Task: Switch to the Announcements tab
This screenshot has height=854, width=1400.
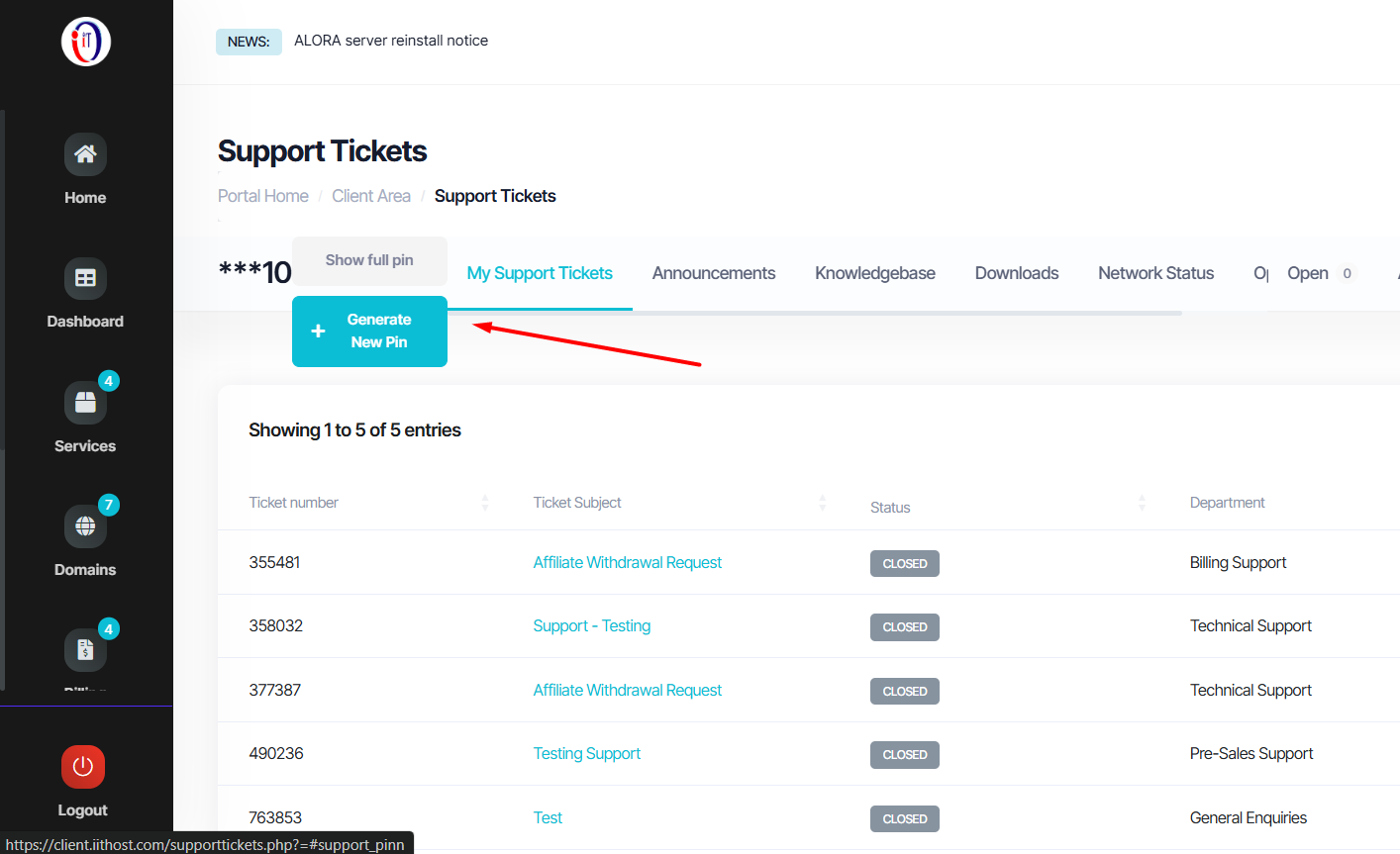Action: [x=714, y=273]
